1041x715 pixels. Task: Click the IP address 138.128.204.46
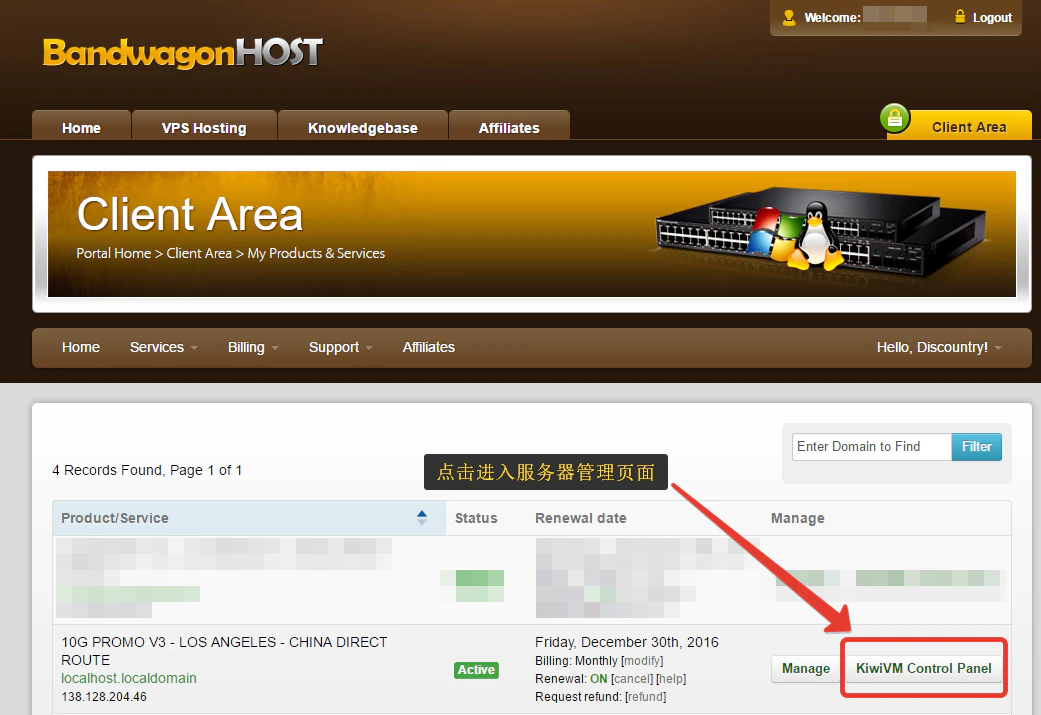click(104, 697)
